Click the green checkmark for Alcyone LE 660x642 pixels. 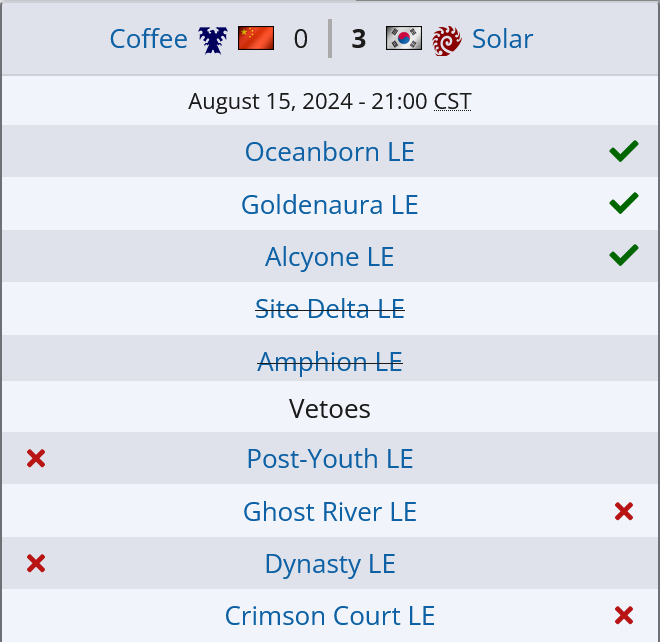(x=623, y=256)
